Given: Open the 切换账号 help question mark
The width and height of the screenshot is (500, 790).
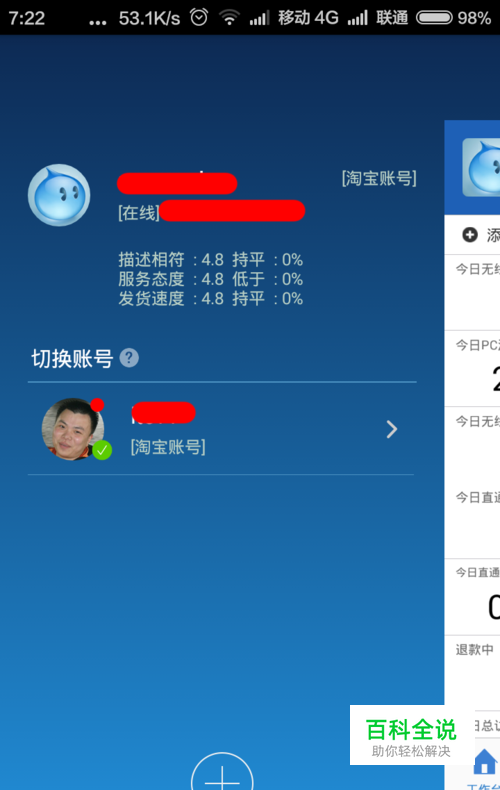Looking at the screenshot, I should 129,358.
